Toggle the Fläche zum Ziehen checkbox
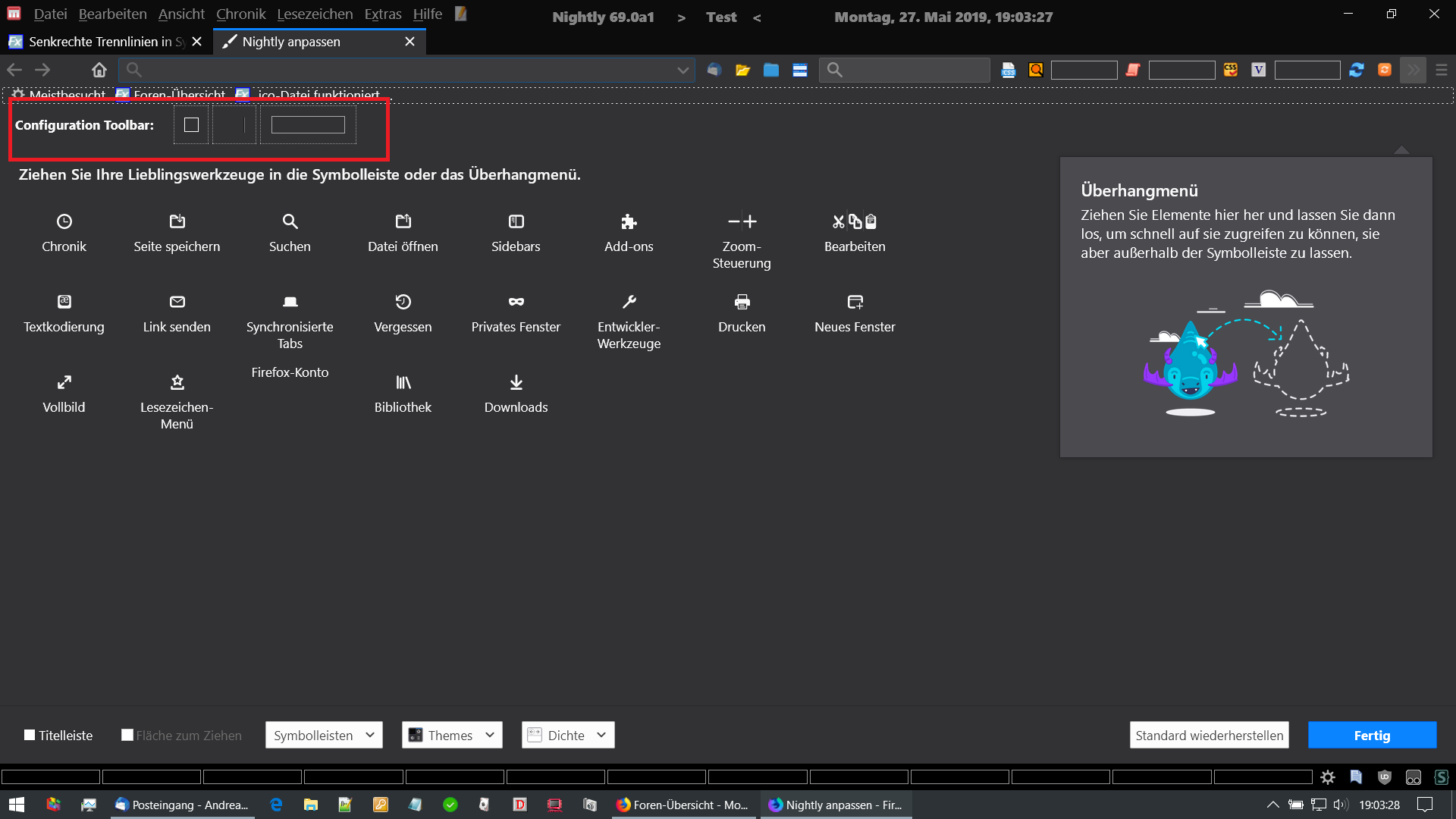 click(x=127, y=735)
